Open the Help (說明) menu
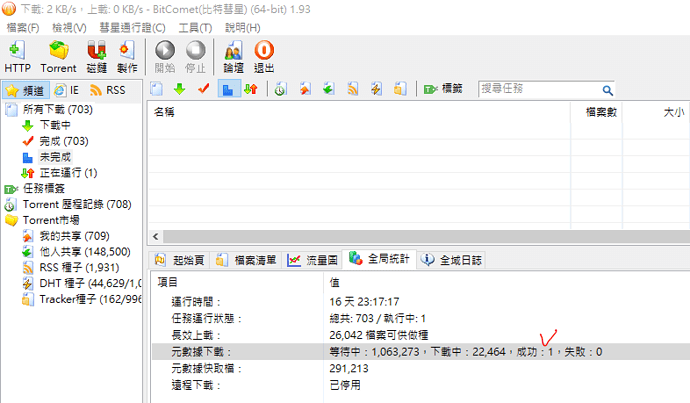This screenshot has width=690, height=403. [x=242, y=28]
